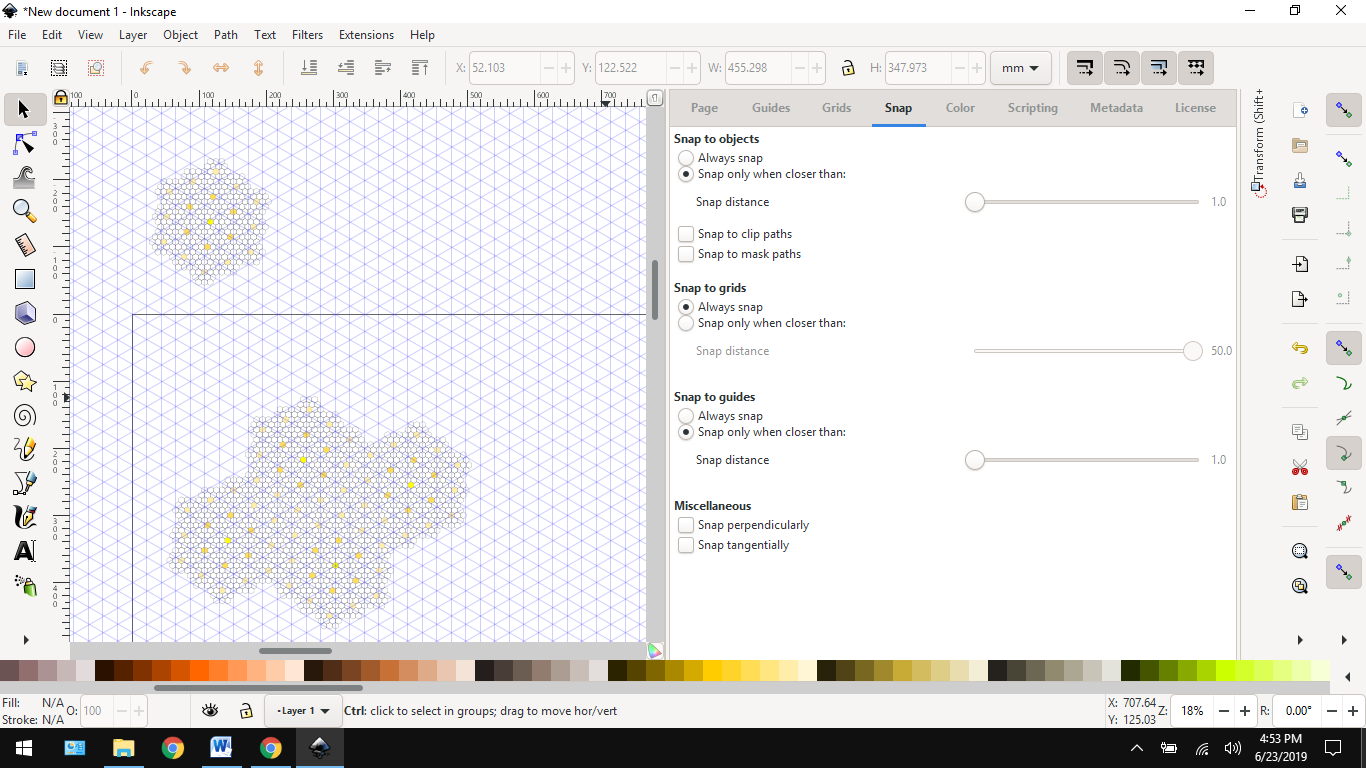Viewport: 1366px width, 768px height.
Task: Select the arrow Selector tool
Action: tap(25, 109)
